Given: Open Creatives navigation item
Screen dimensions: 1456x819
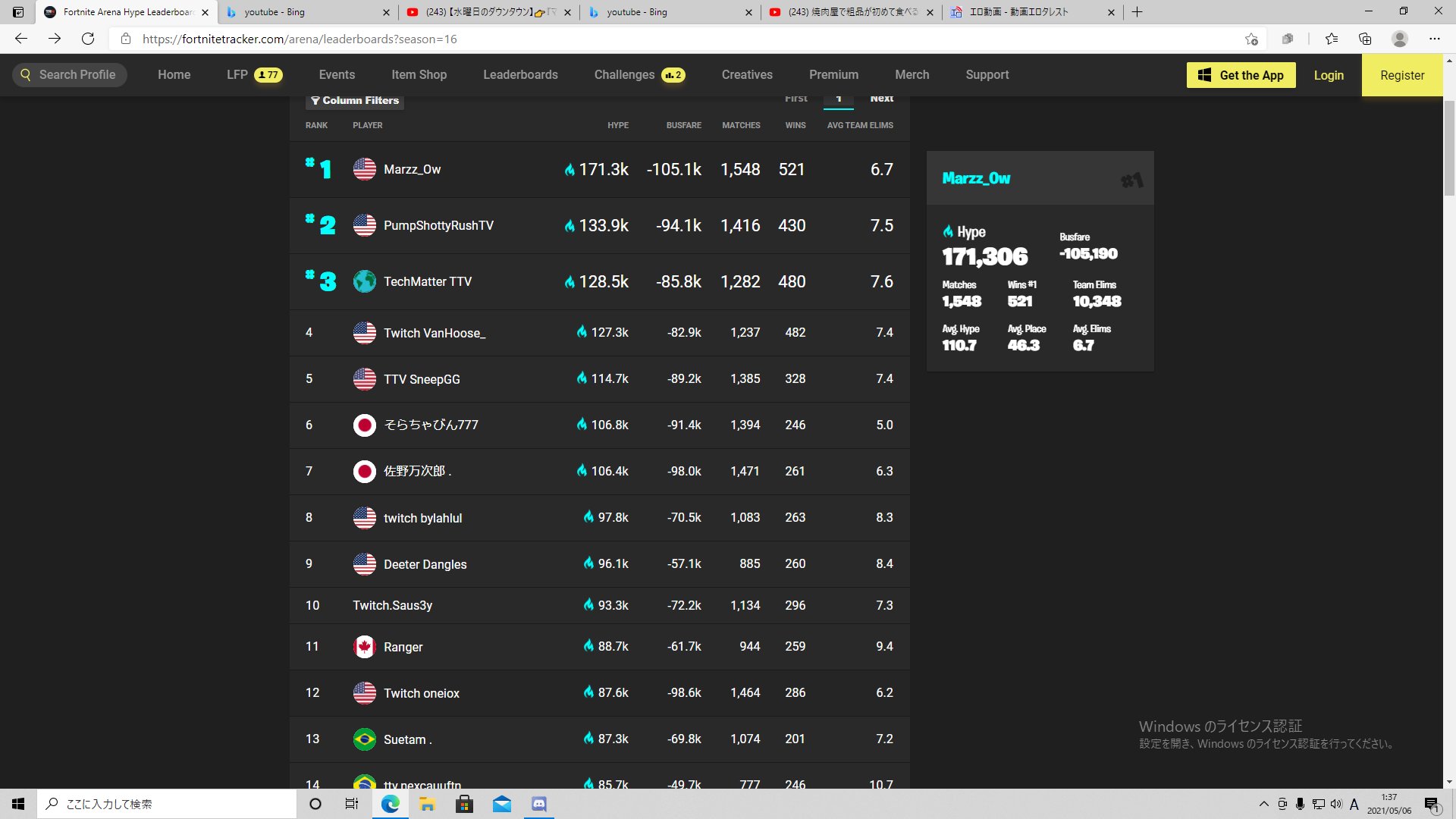Looking at the screenshot, I should 747,74.
